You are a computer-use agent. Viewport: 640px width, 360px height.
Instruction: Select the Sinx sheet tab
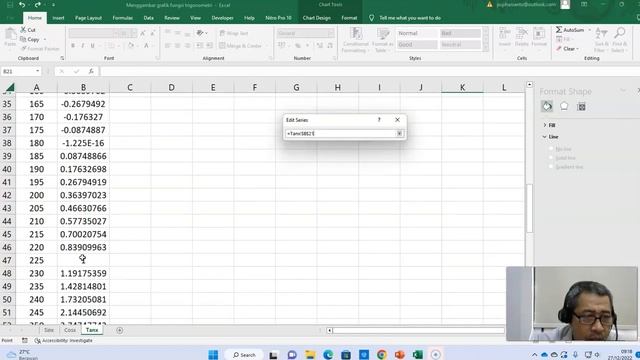49,330
